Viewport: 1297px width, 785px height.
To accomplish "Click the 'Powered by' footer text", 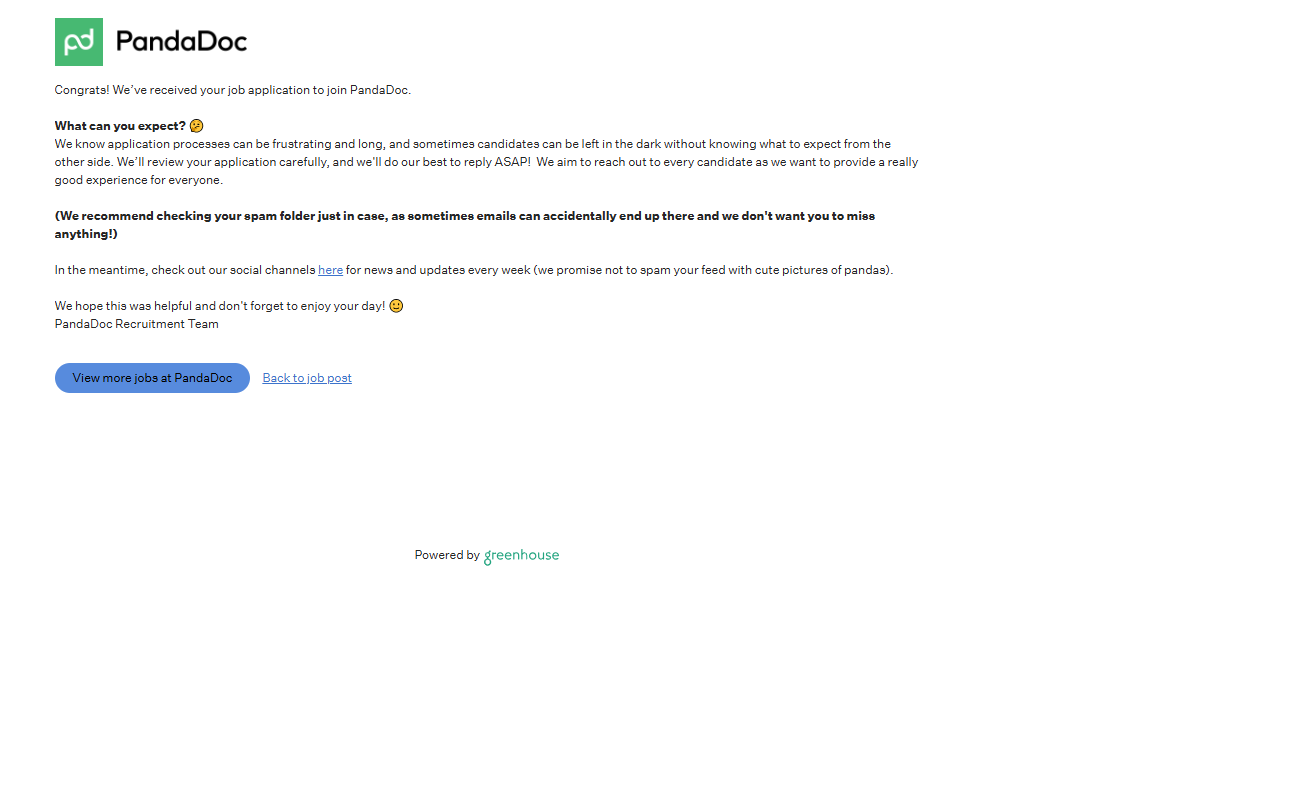I will click(x=447, y=555).
